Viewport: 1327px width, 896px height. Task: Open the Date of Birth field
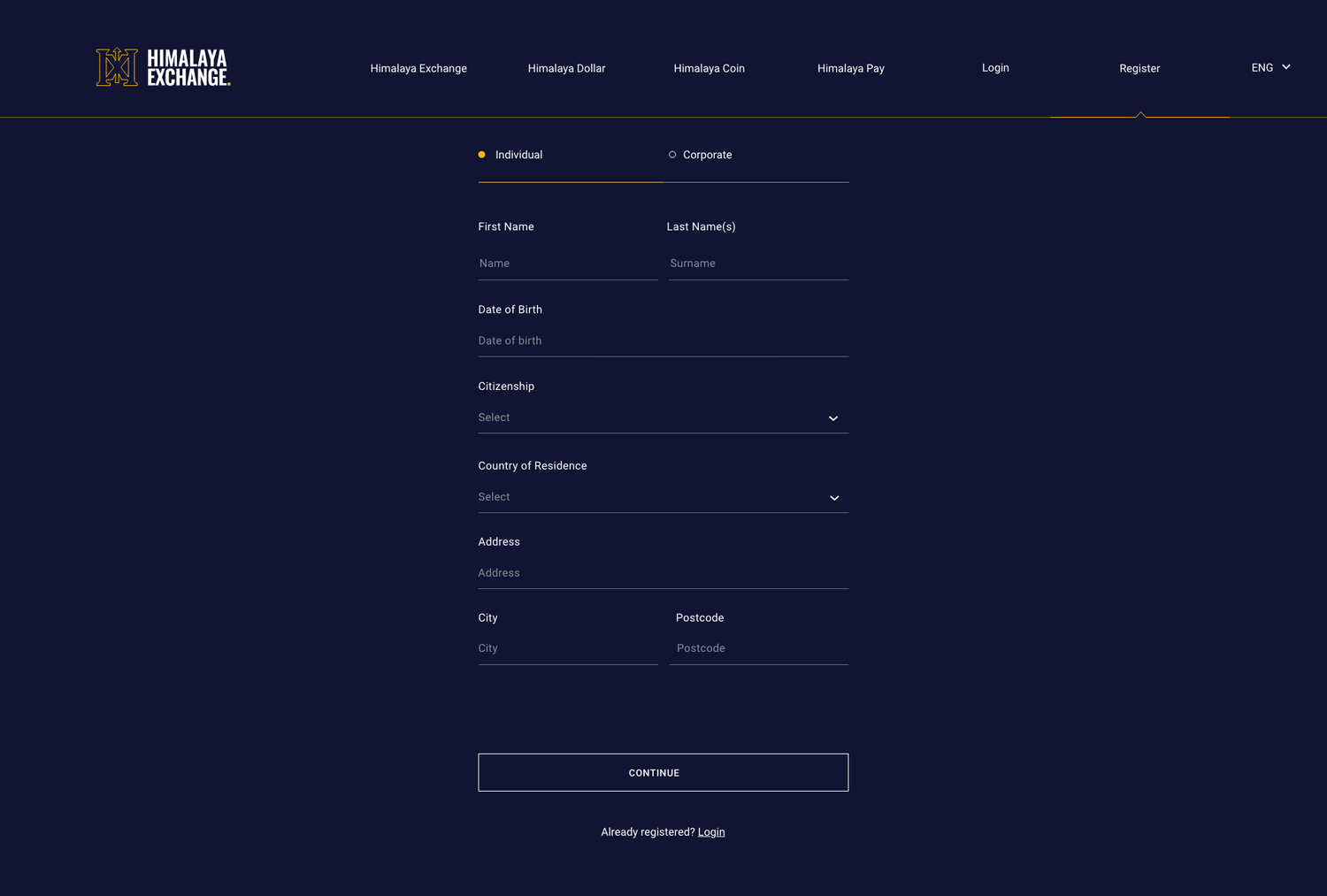(663, 341)
